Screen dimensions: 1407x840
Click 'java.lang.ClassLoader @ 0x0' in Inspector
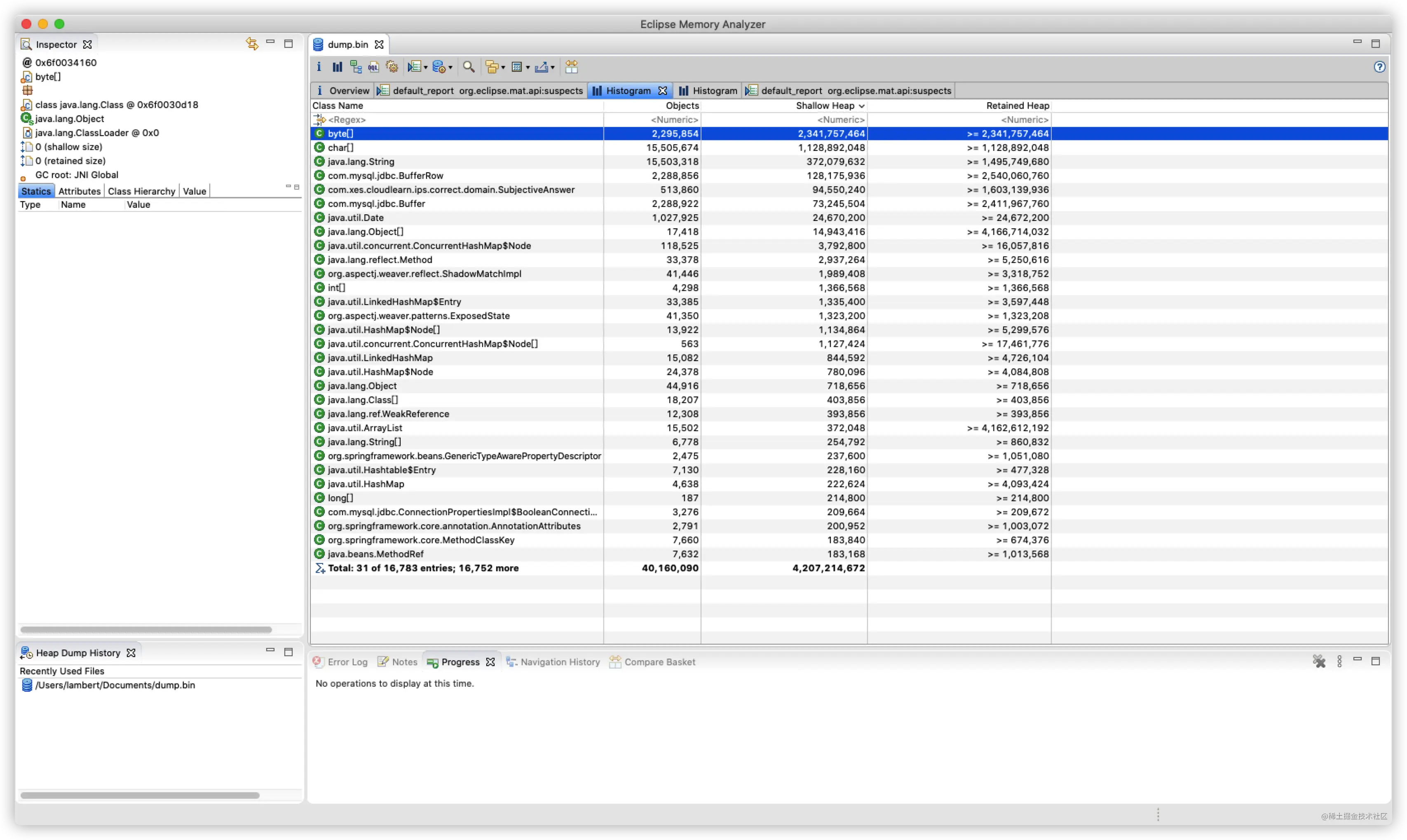(x=97, y=132)
